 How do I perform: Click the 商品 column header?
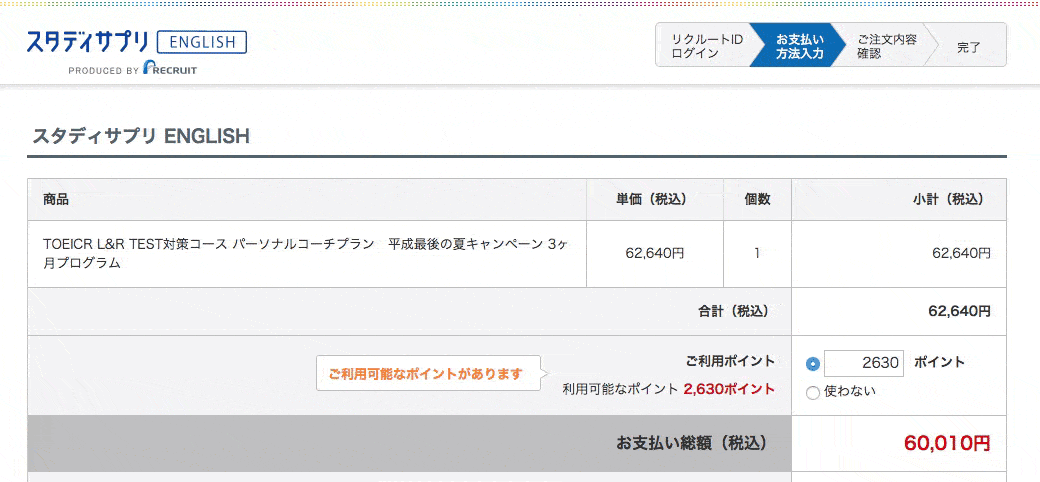[x=56, y=199]
